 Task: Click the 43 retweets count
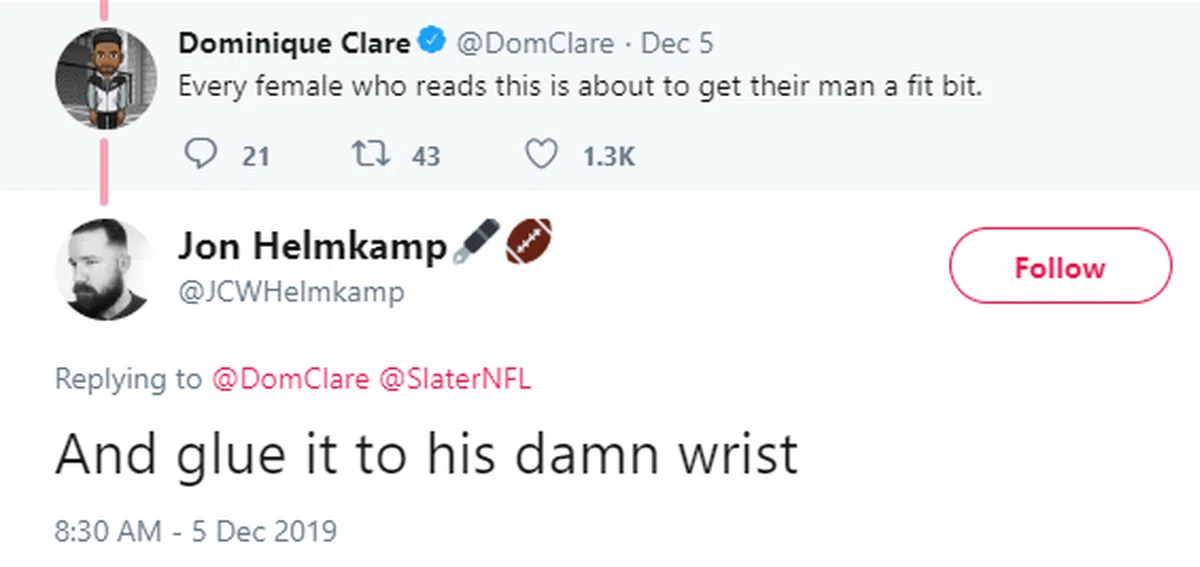point(426,156)
